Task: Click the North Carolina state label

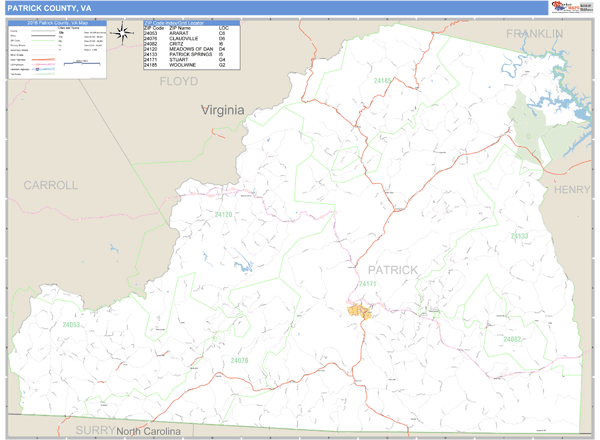Action: tap(148, 432)
